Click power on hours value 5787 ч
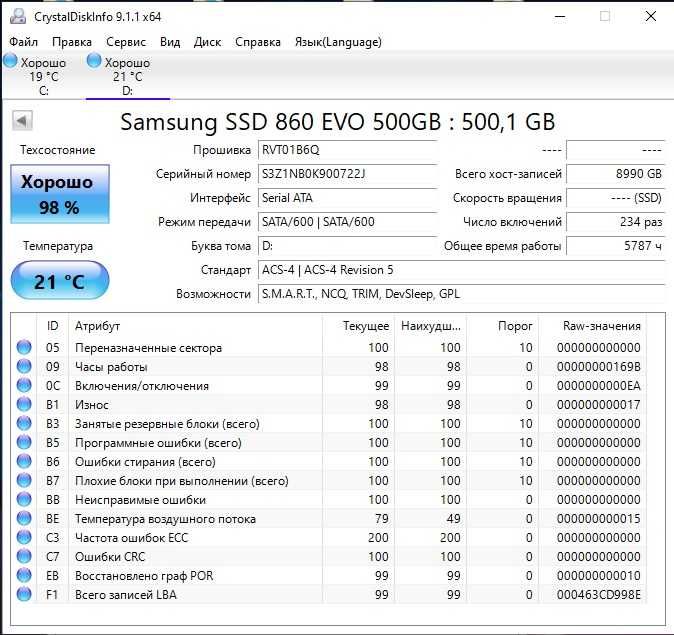The height and width of the screenshot is (635, 674). tap(616, 246)
